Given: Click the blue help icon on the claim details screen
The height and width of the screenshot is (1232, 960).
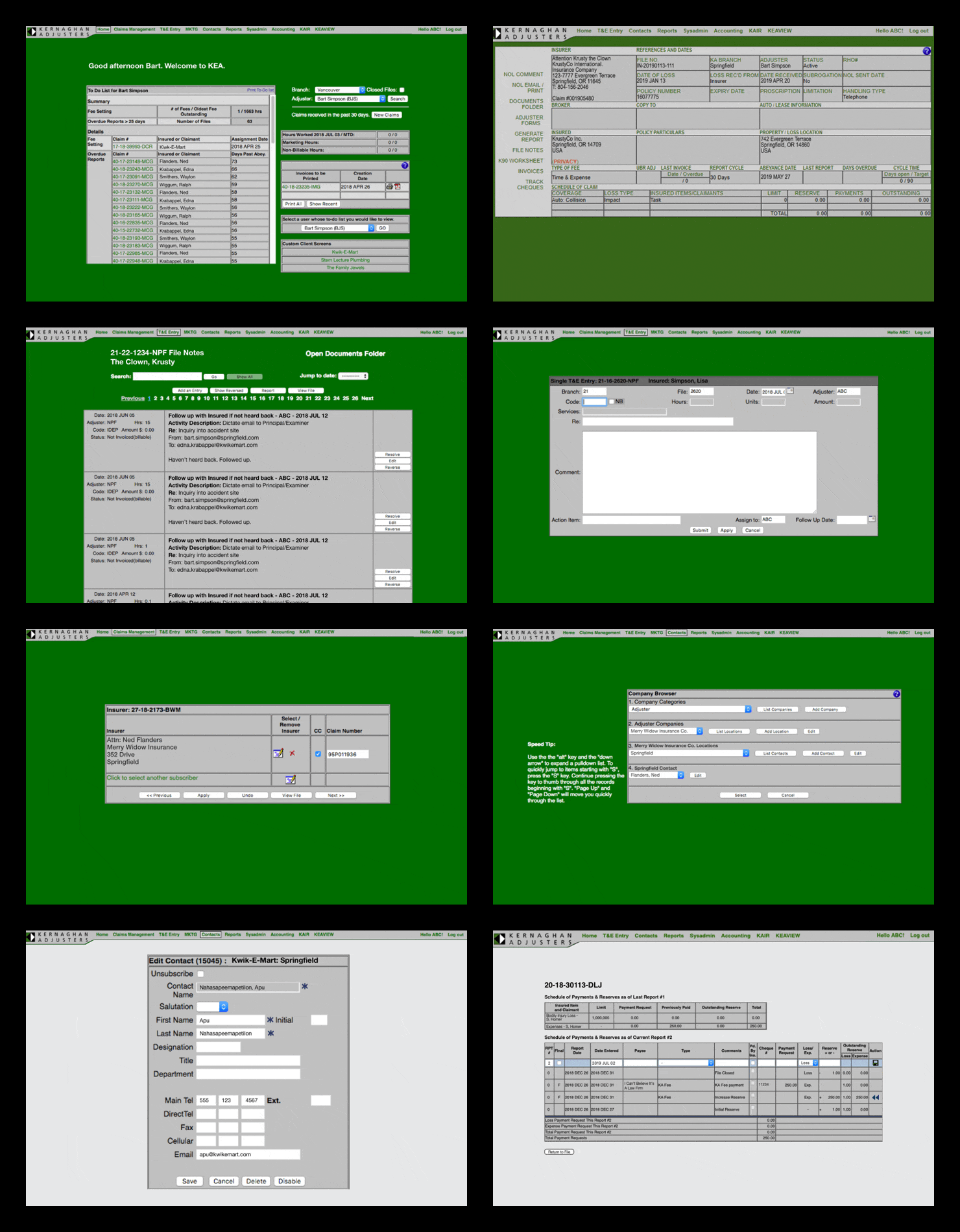Looking at the screenshot, I should pyautogui.click(x=927, y=51).
